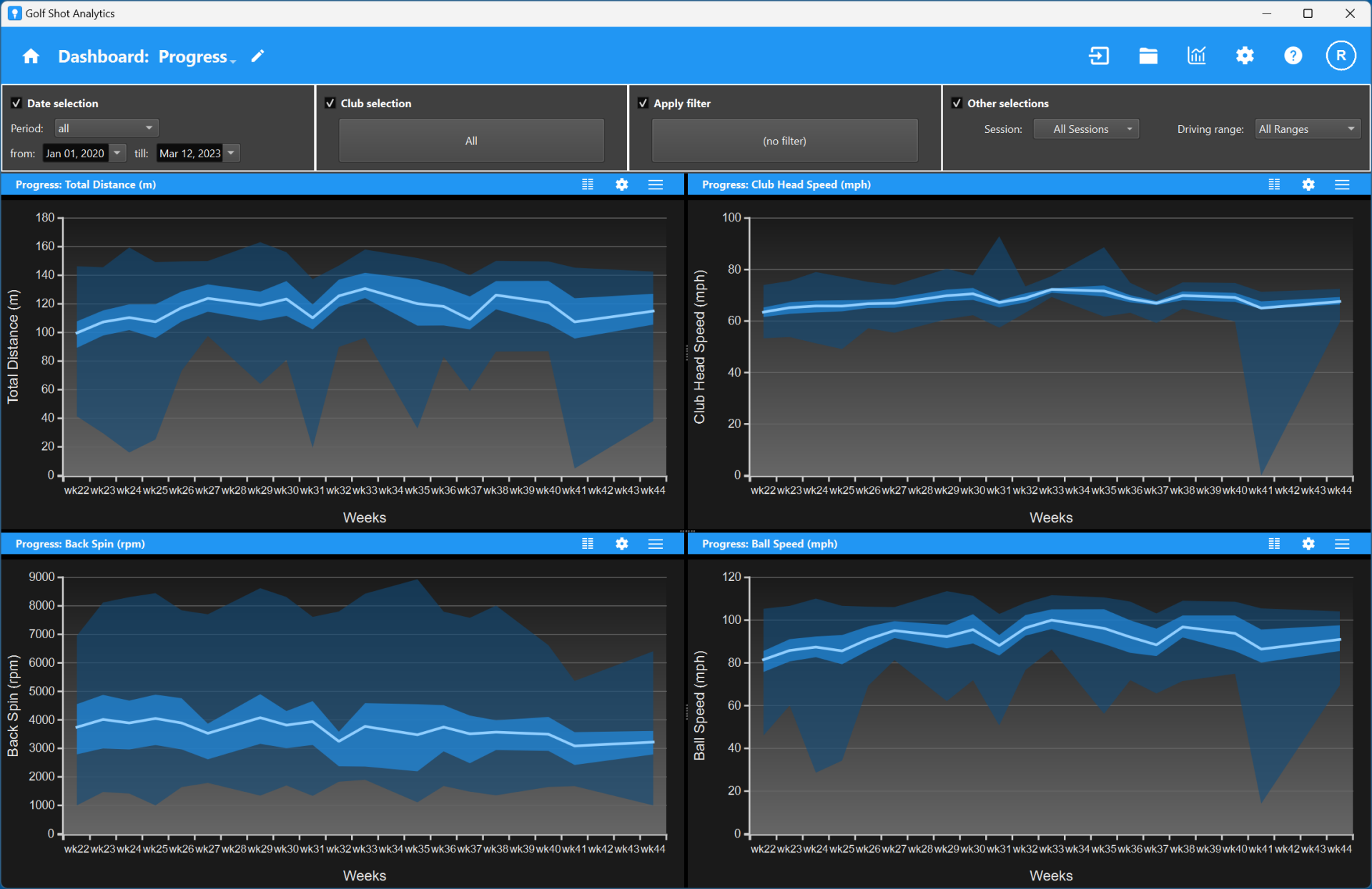
Task: Uncheck the Date selection checkbox
Action: coord(16,103)
